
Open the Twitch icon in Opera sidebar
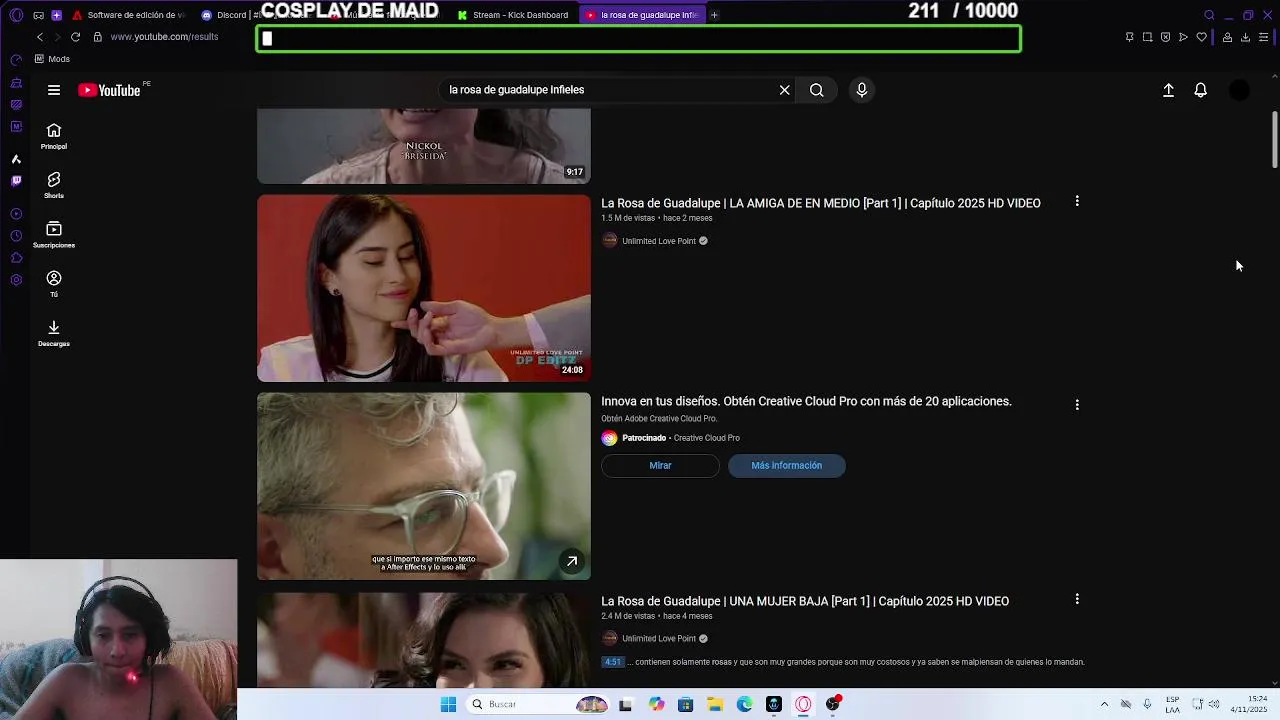click(x=16, y=181)
